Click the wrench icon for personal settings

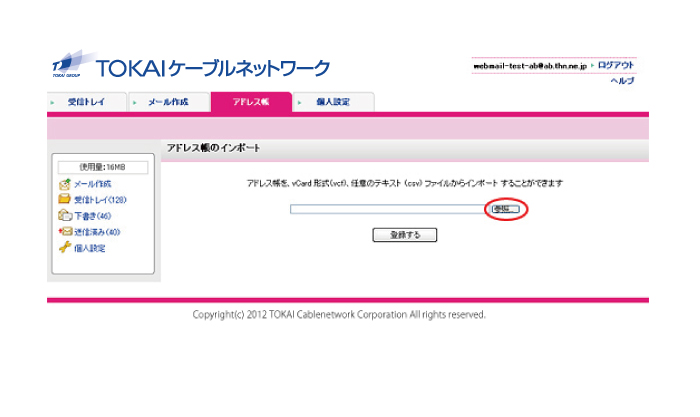point(65,247)
